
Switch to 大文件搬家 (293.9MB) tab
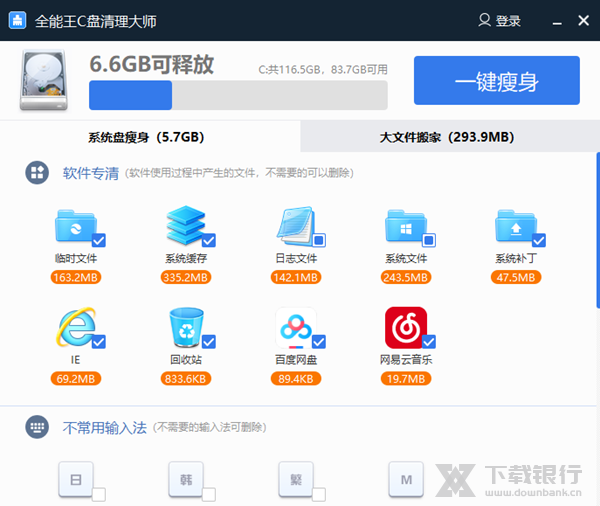tap(448, 137)
